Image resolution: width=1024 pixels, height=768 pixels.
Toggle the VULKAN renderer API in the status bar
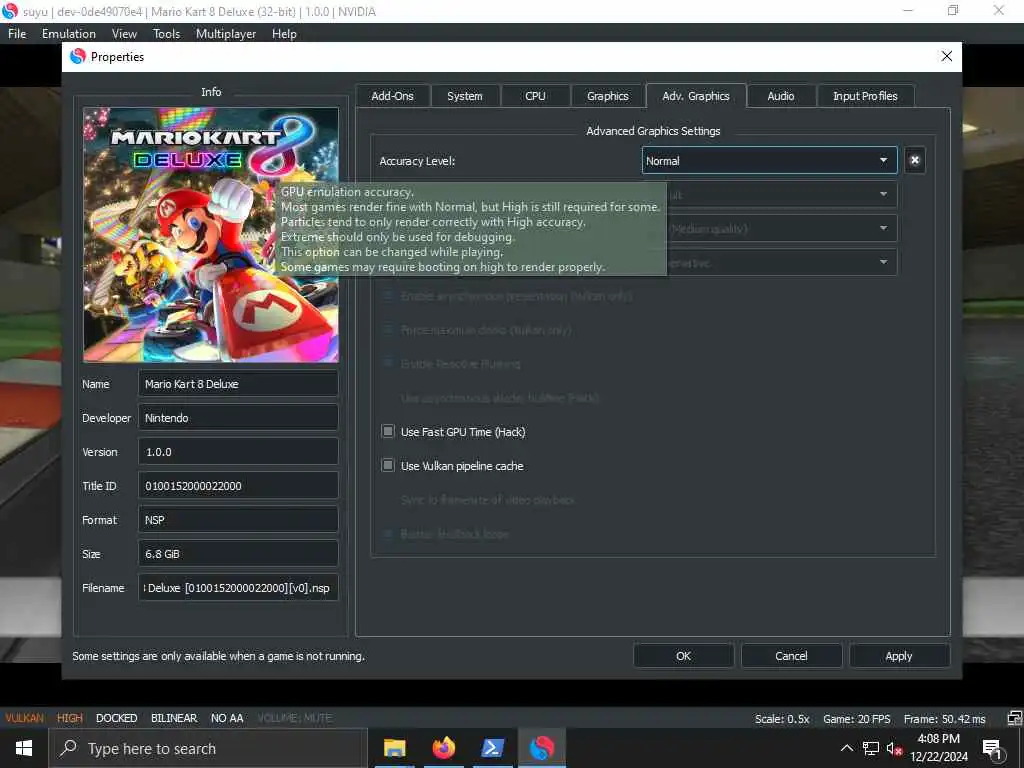pos(25,718)
